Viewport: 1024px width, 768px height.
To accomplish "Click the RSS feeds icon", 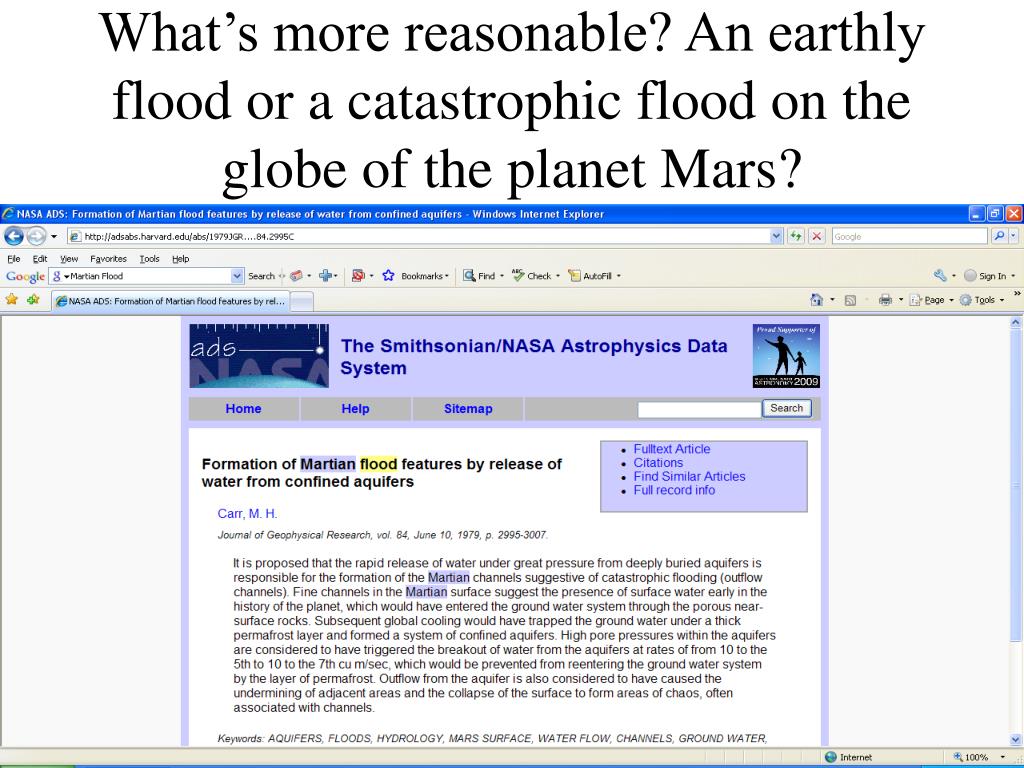I will (x=850, y=300).
